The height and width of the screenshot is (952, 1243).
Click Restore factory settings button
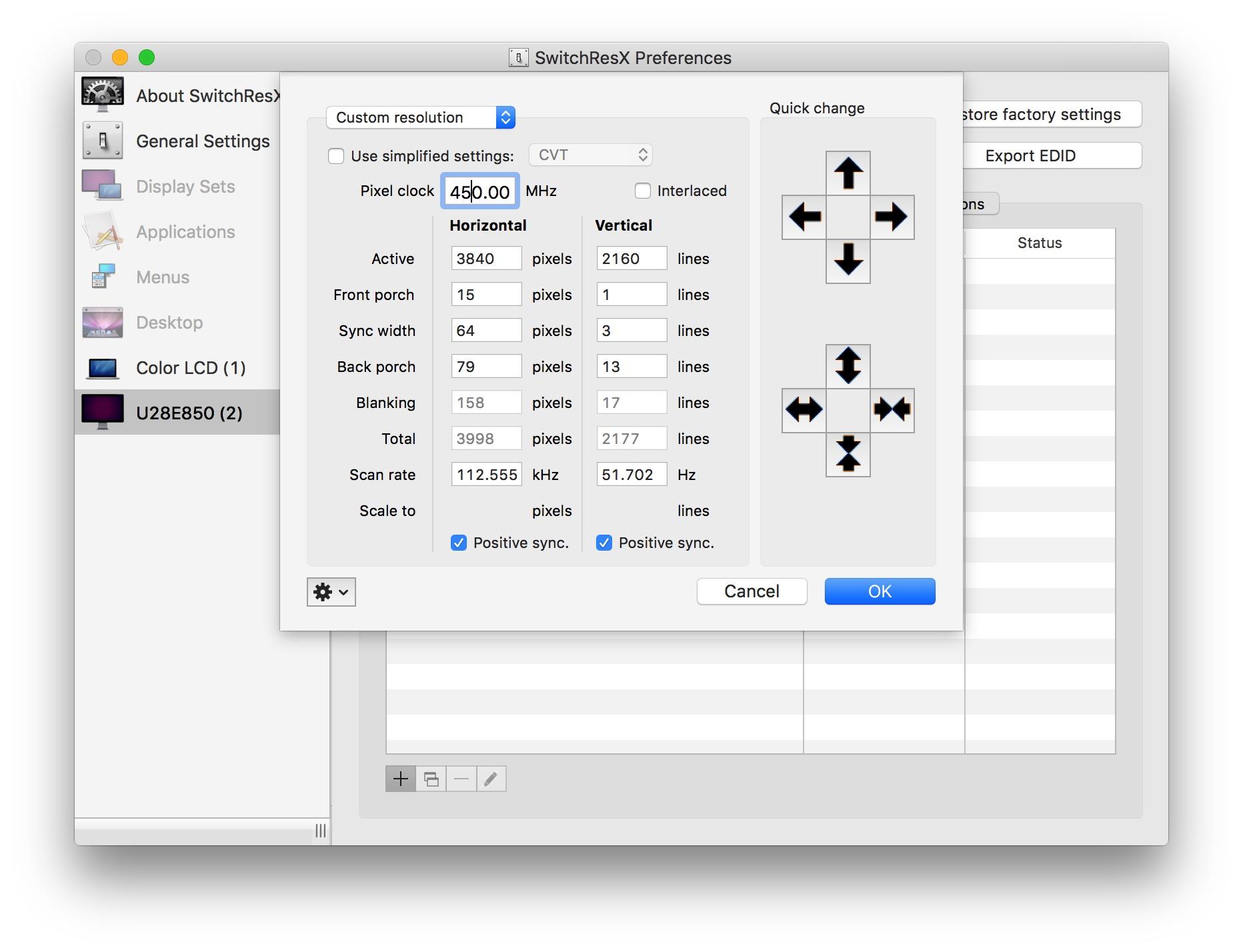[x=1052, y=114]
